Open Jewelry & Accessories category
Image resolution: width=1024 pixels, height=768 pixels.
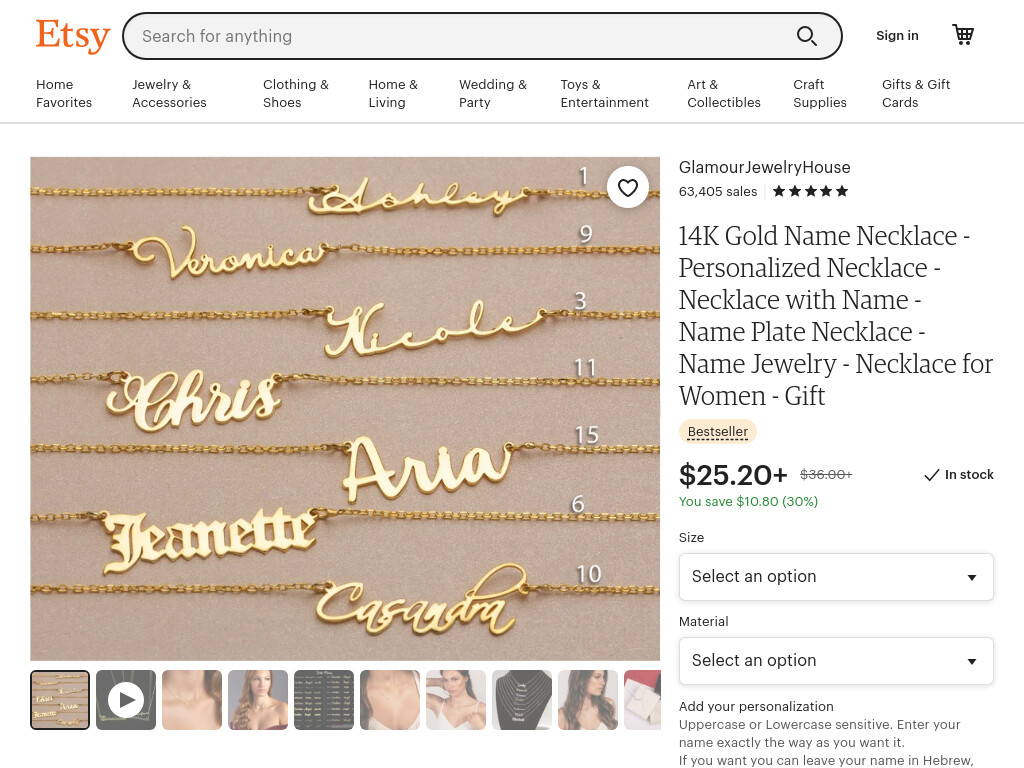(169, 93)
